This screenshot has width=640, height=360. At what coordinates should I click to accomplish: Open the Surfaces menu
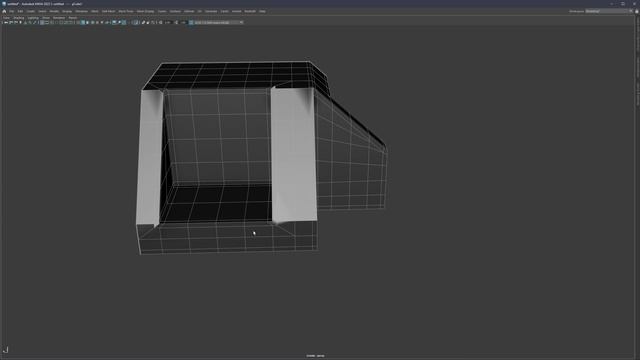click(x=175, y=11)
